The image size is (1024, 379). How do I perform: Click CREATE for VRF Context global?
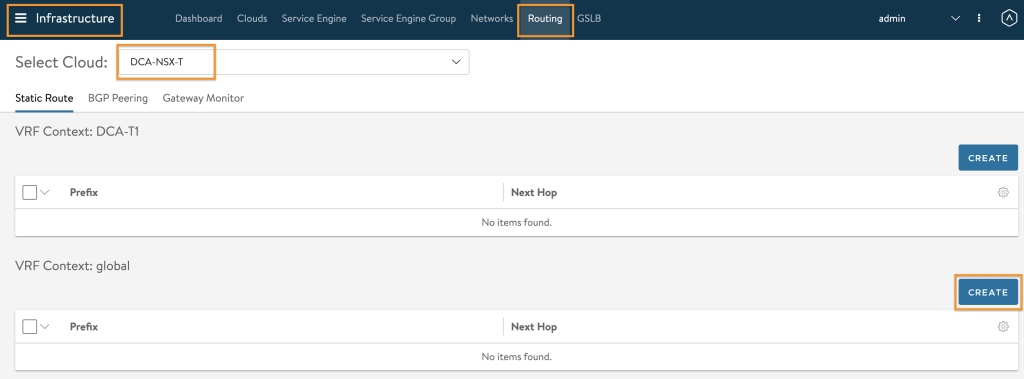click(x=988, y=292)
